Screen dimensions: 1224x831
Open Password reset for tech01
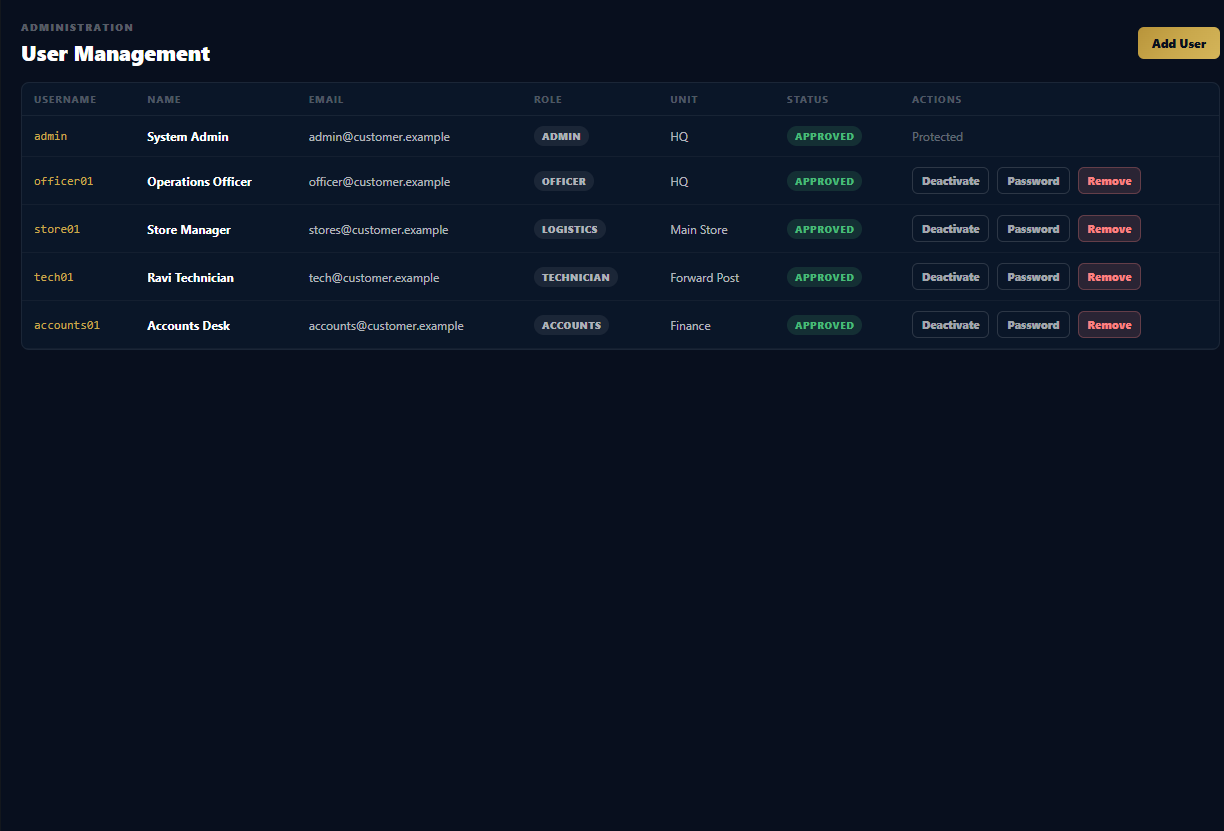[1033, 277]
